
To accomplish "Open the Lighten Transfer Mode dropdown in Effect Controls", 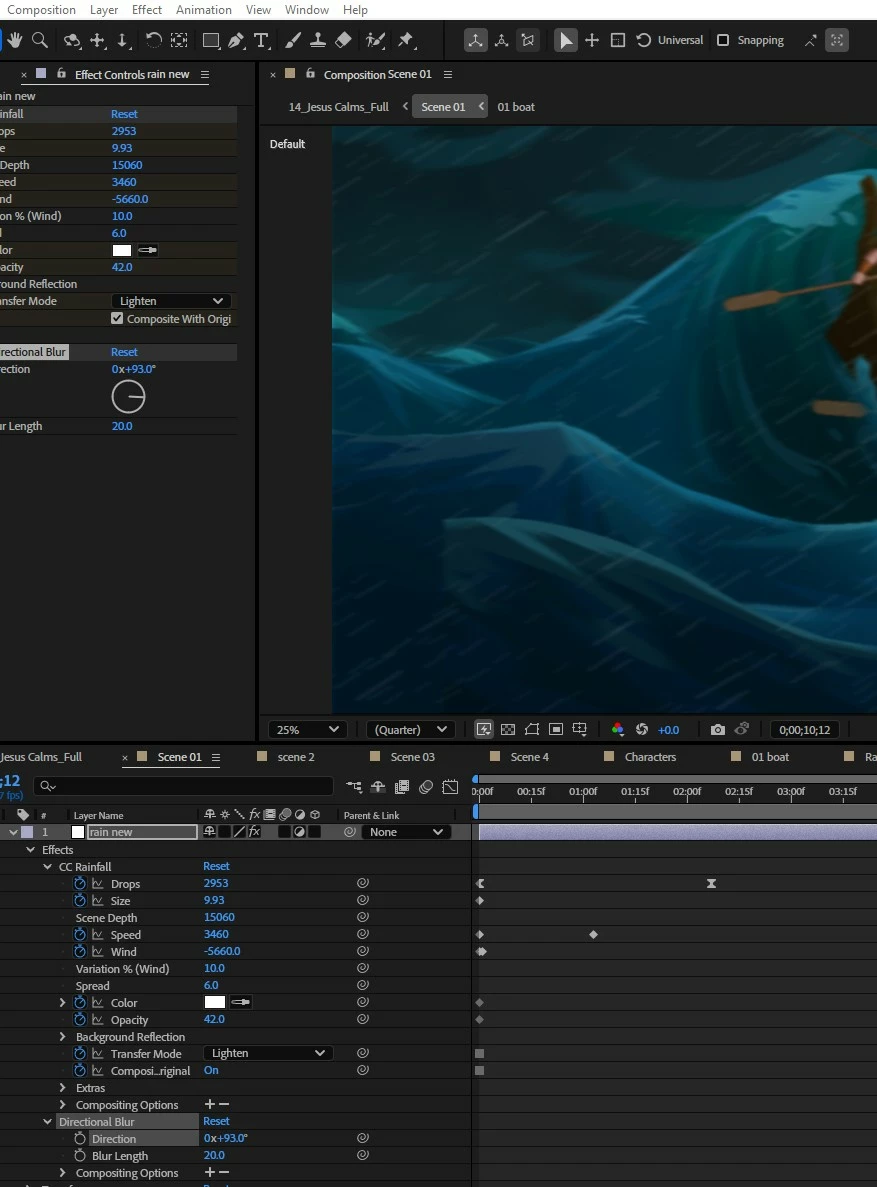I will (x=170, y=301).
